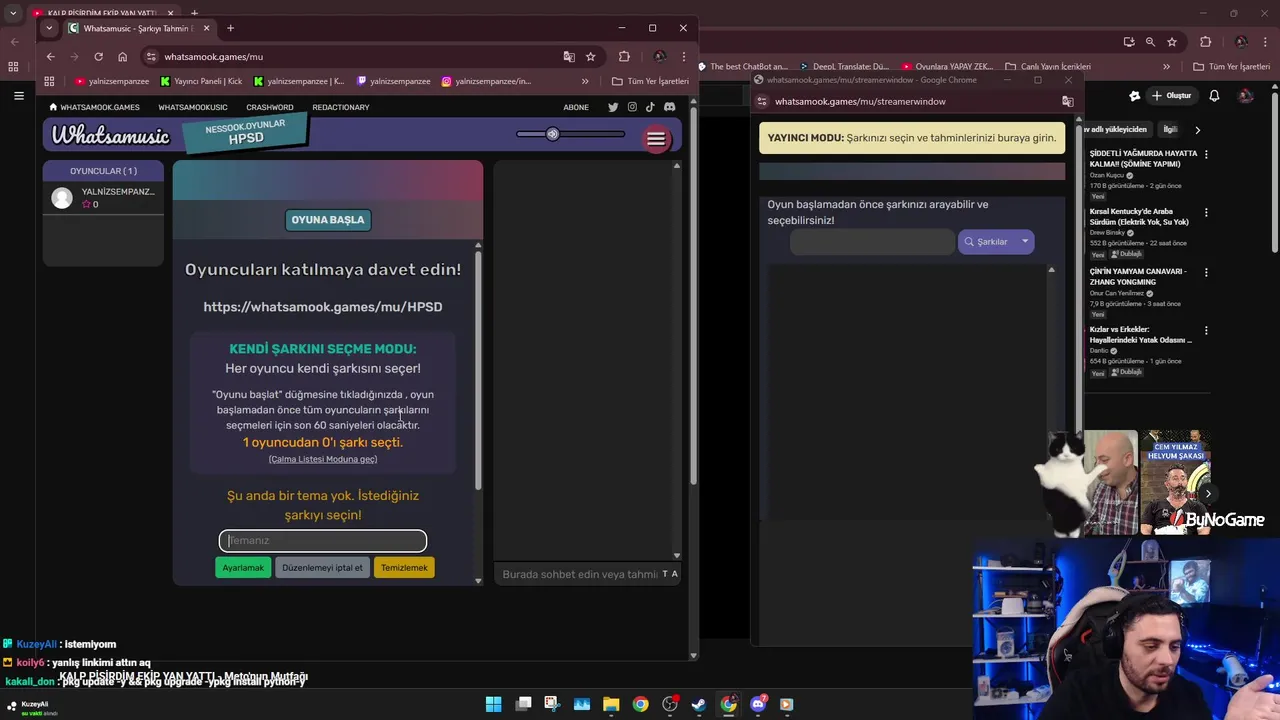
Task: Click the Şarkılar search button
Action: pos(986,241)
